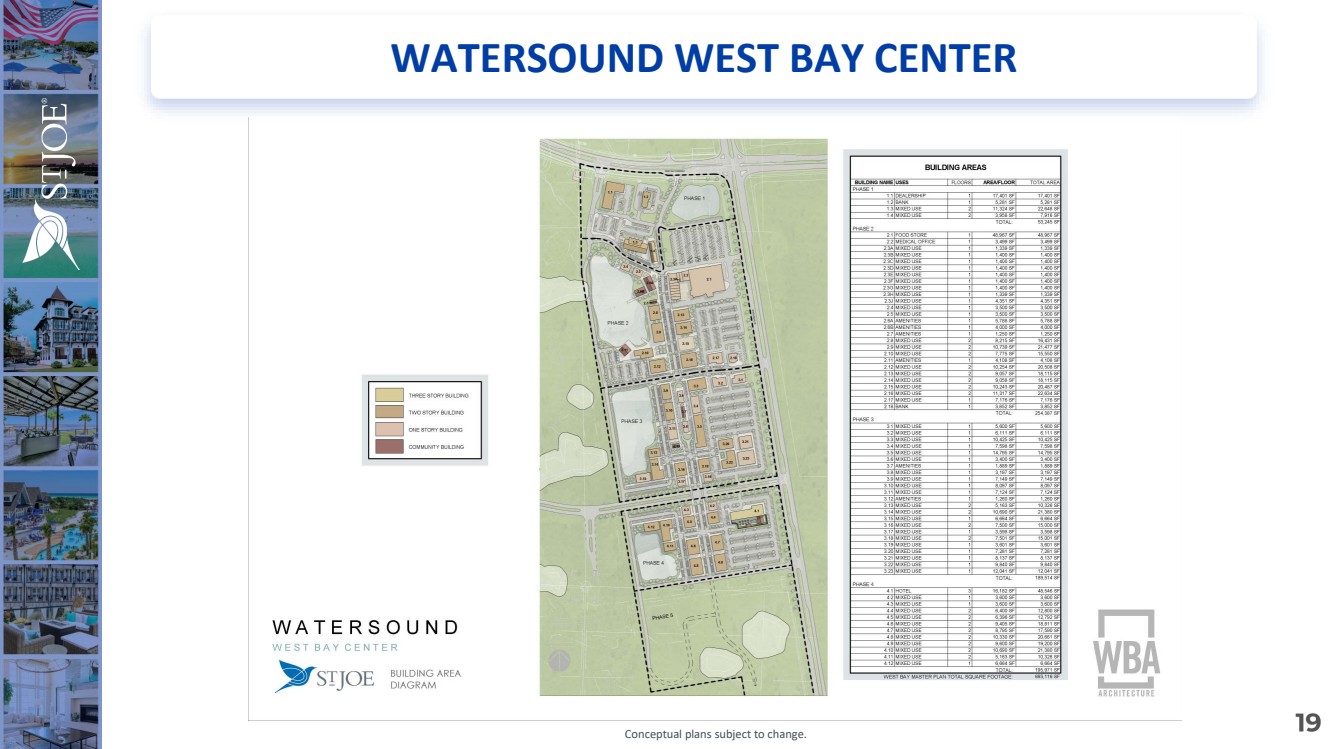This screenshot has height=749, width=1333.
Task: Click the "TOTAL AREA" column header
Action: (x=1045, y=182)
